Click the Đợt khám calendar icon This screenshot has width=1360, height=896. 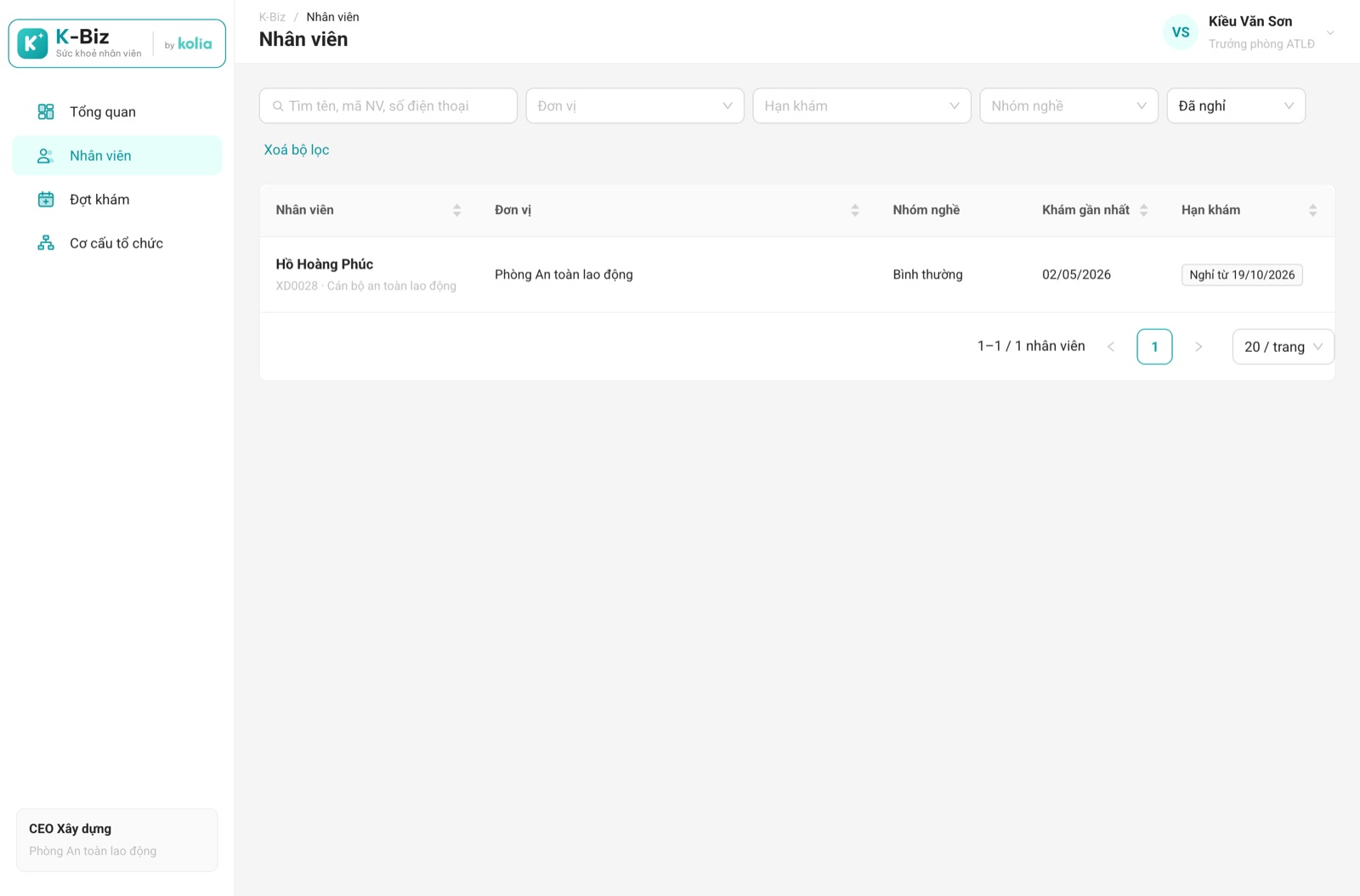[x=46, y=199]
